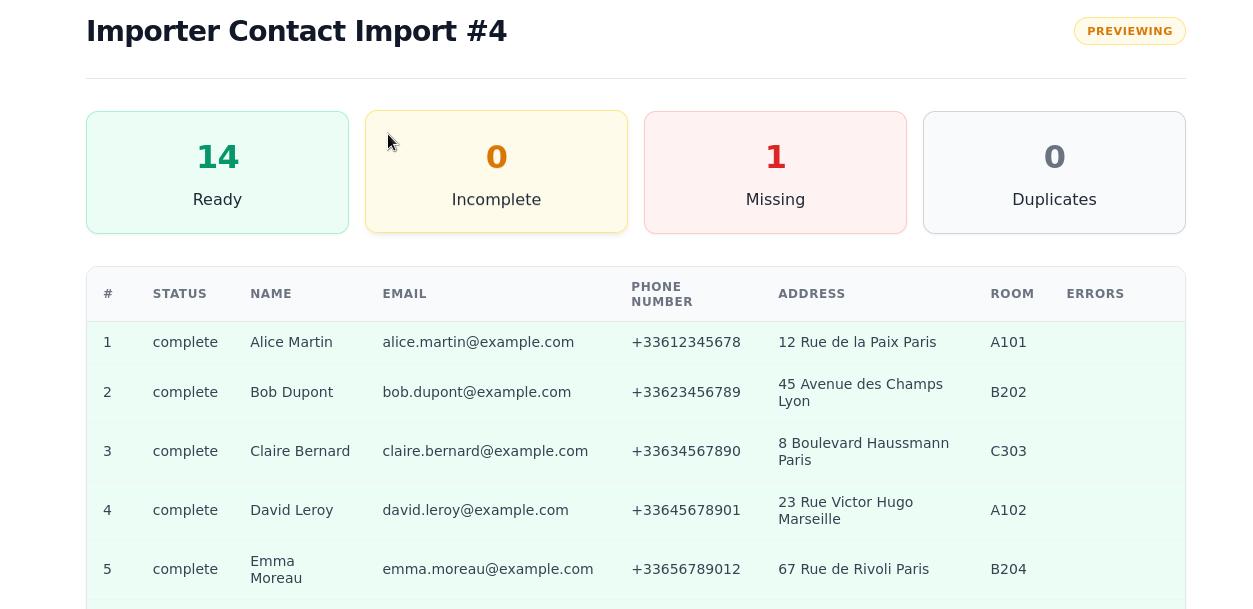
Task: Click bob.dupont@example.com email cell
Action: click(x=476, y=392)
